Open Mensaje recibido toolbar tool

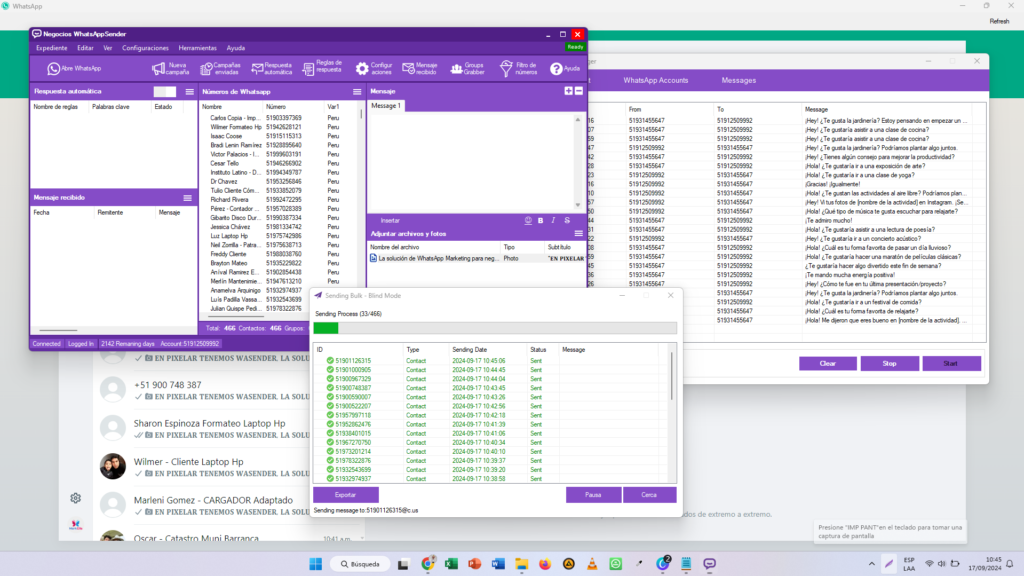419,69
